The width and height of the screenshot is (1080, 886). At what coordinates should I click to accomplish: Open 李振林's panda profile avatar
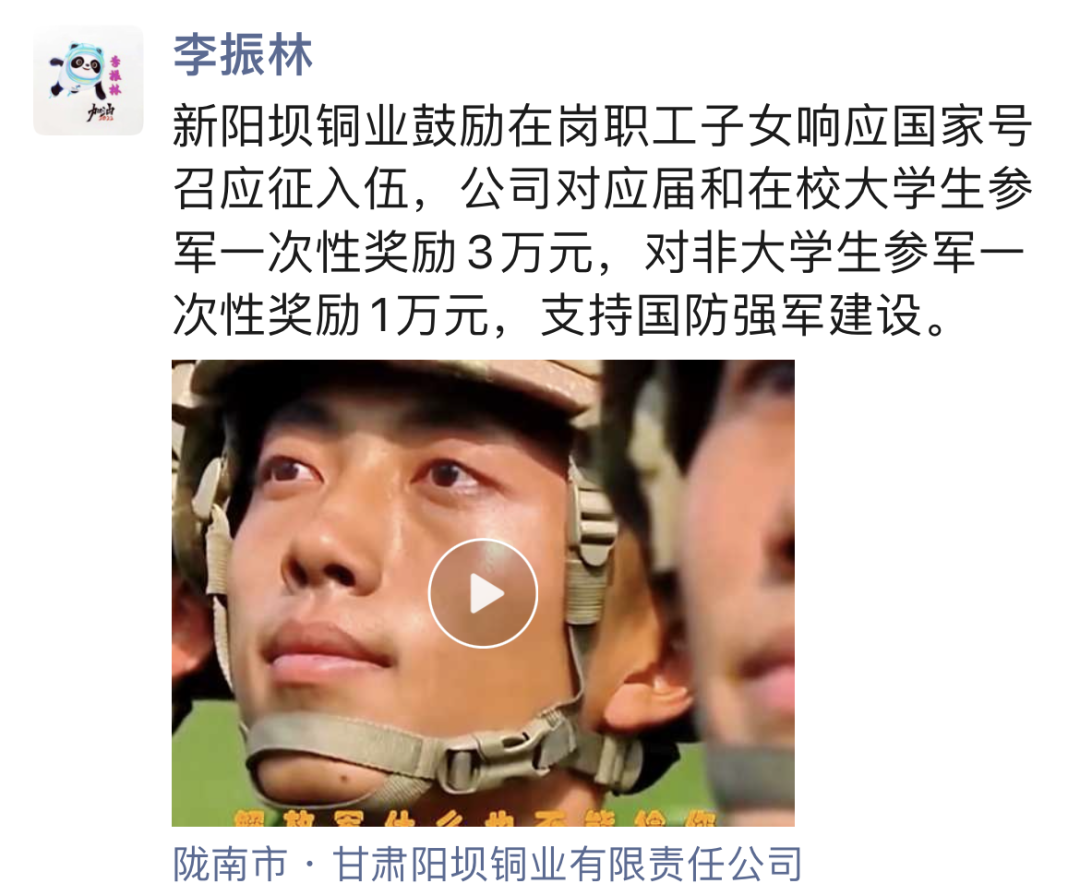click(x=88, y=80)
